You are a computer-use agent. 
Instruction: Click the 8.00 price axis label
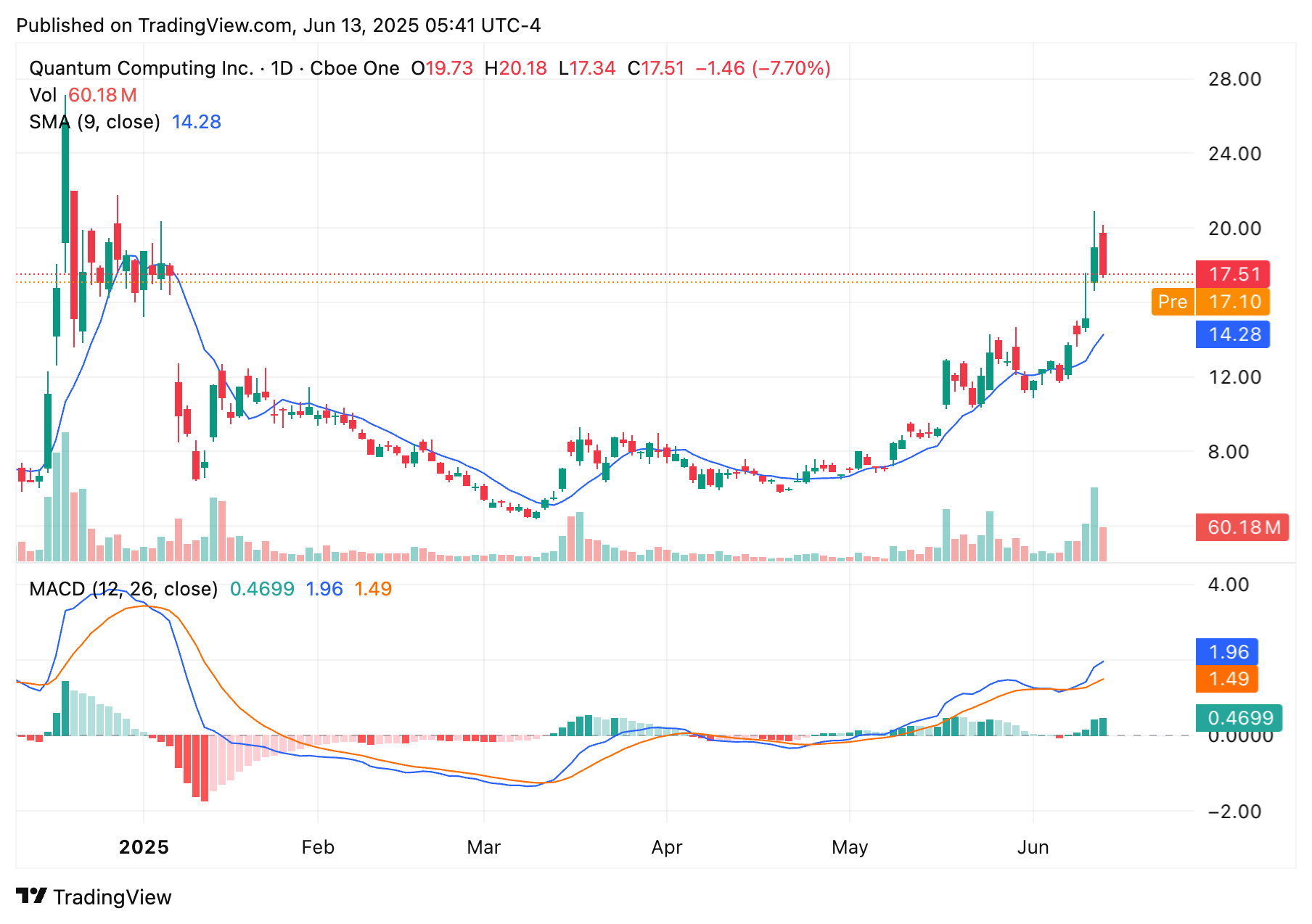1228,452
